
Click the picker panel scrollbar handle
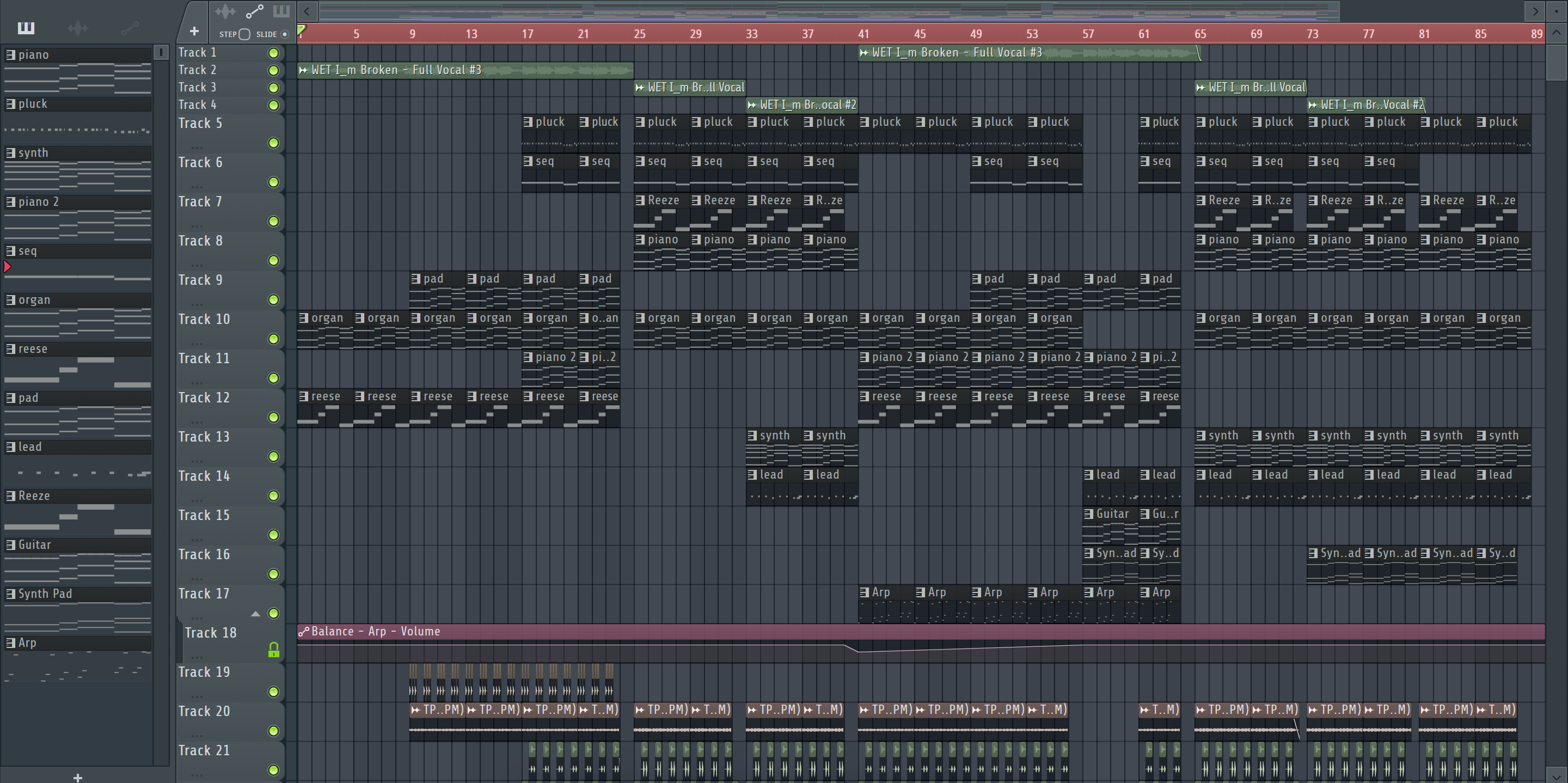(161, 52)
